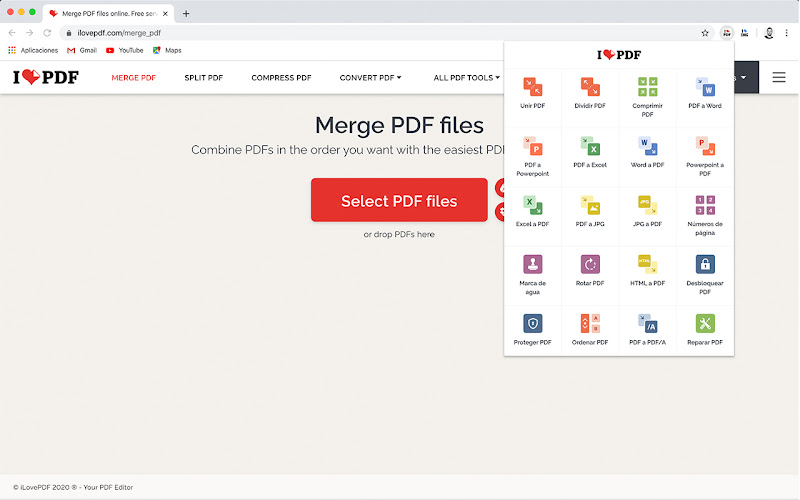
Task: Select the Marca de agua tool
Action: (x=532, y=274)
